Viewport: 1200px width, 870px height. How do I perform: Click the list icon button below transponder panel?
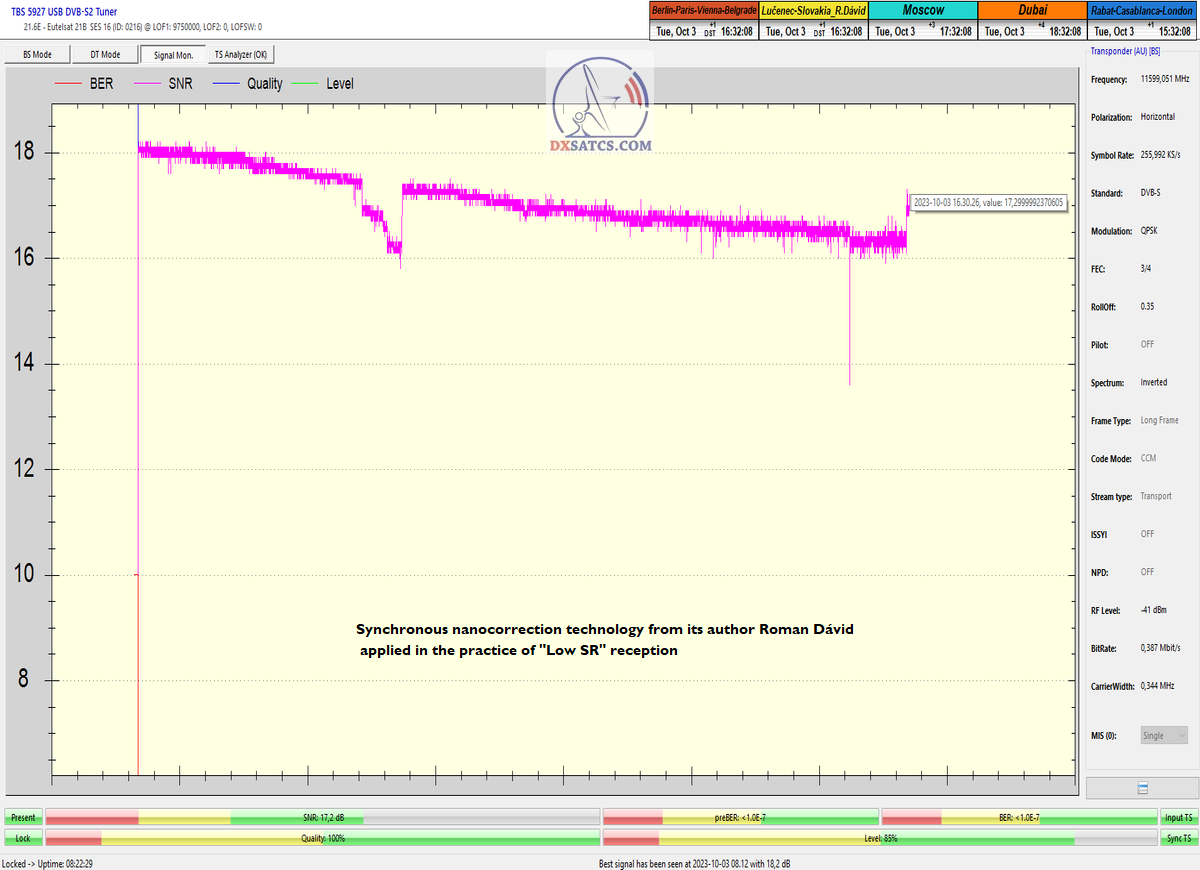[x=1141, y=788]
